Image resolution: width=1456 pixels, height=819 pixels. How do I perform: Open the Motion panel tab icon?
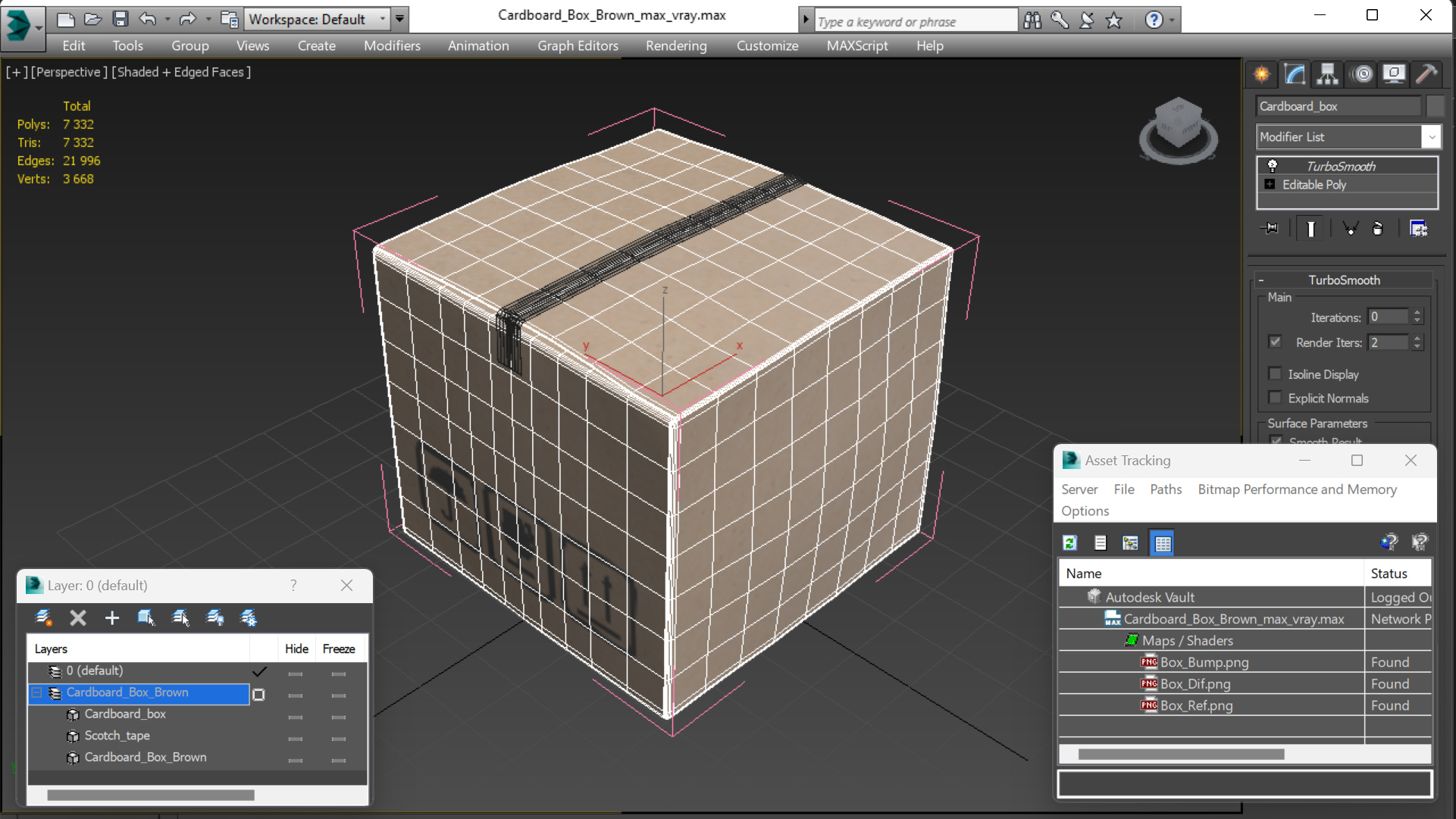pos(1362,74)
